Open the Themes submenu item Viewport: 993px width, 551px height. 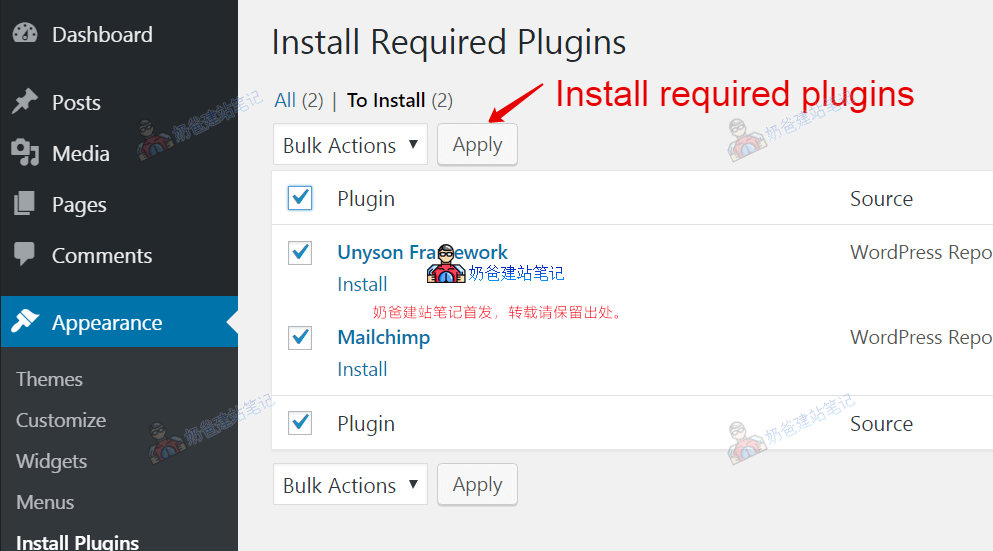pos(49,379)
